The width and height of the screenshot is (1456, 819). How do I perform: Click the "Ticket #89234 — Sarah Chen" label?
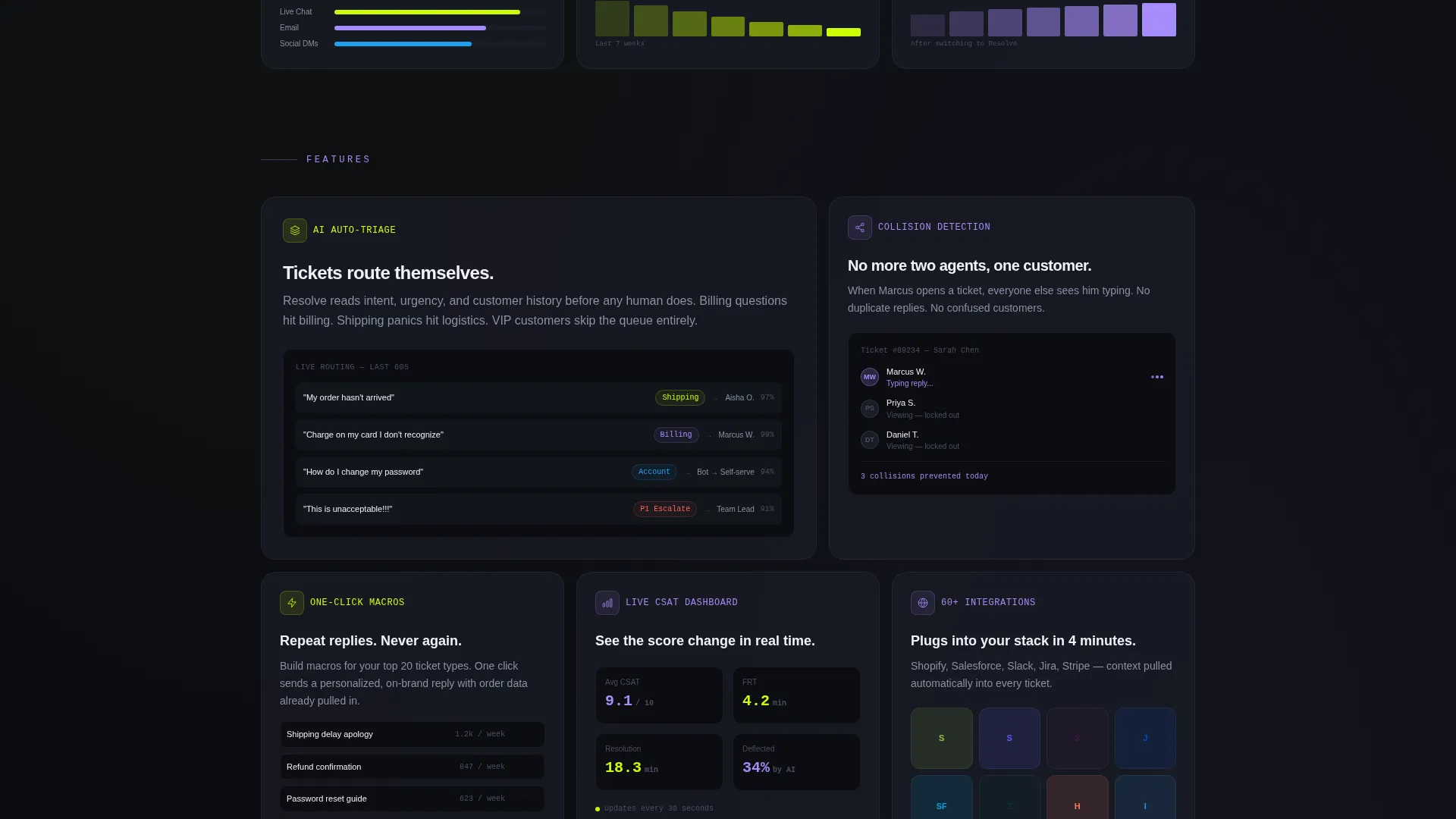(920, 351)
